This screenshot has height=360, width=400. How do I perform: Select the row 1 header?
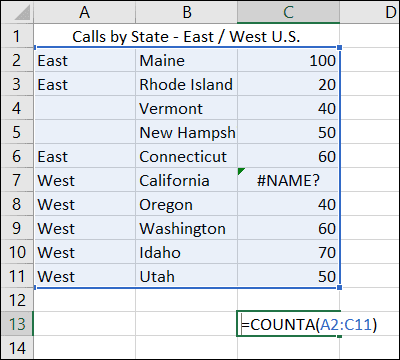[17, 36]
